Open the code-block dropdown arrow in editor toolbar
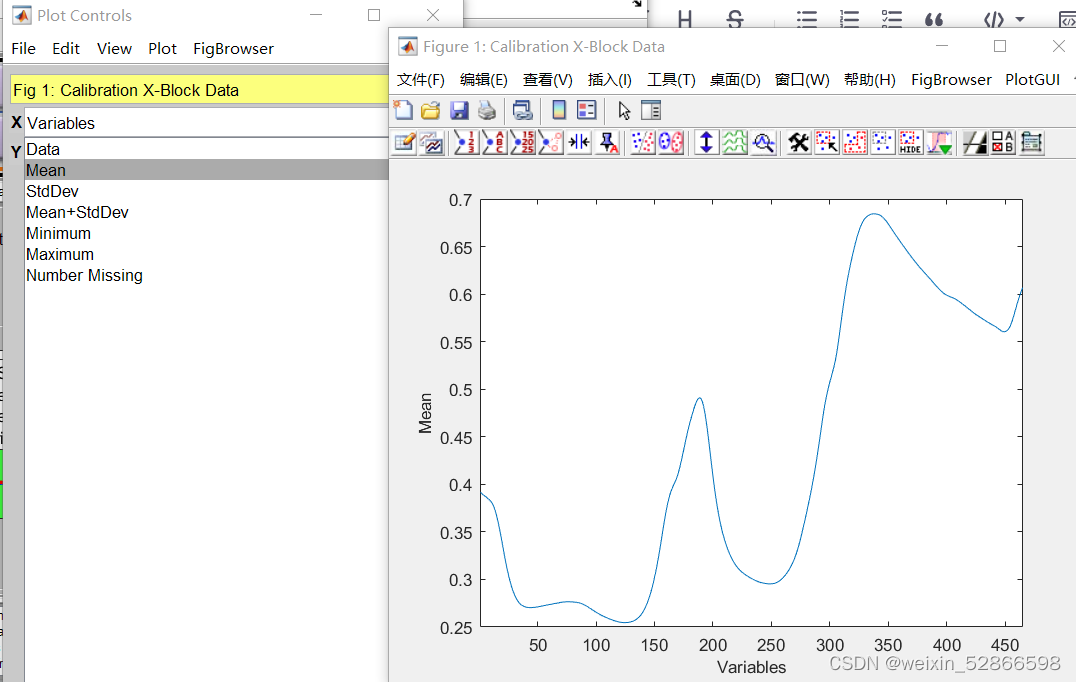This screenshot has width=1076, height=682. click(1018, 18)
